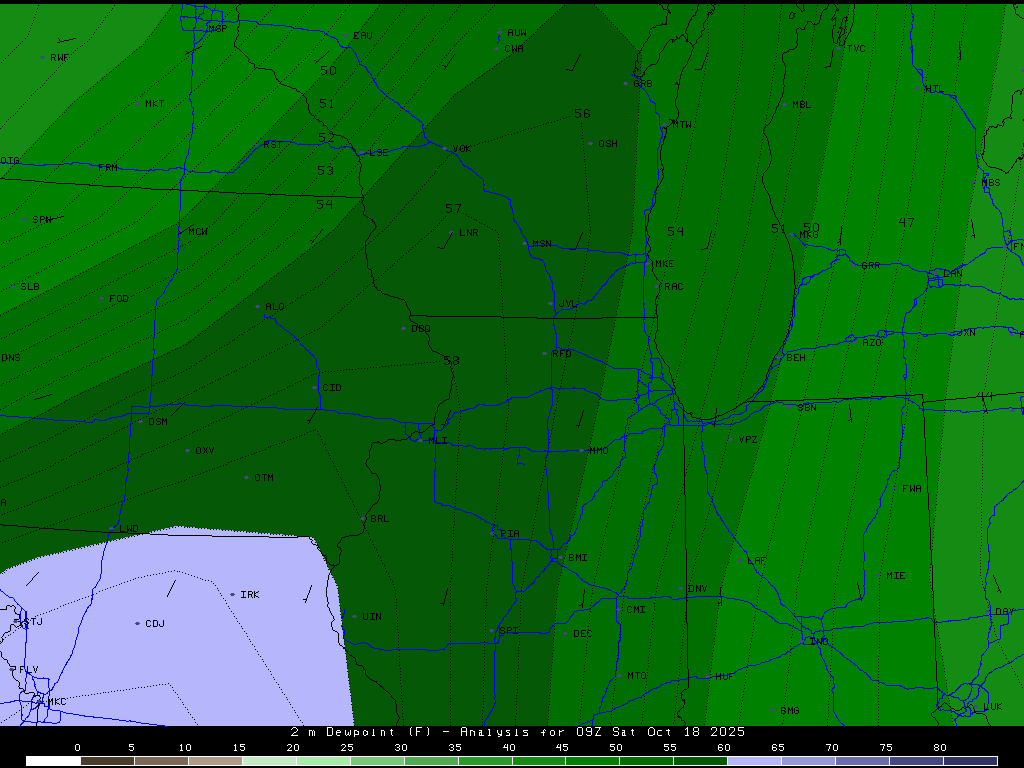Click the GRB station label
The width and height of the screenshot is (1024, 768).
point(643,84)
